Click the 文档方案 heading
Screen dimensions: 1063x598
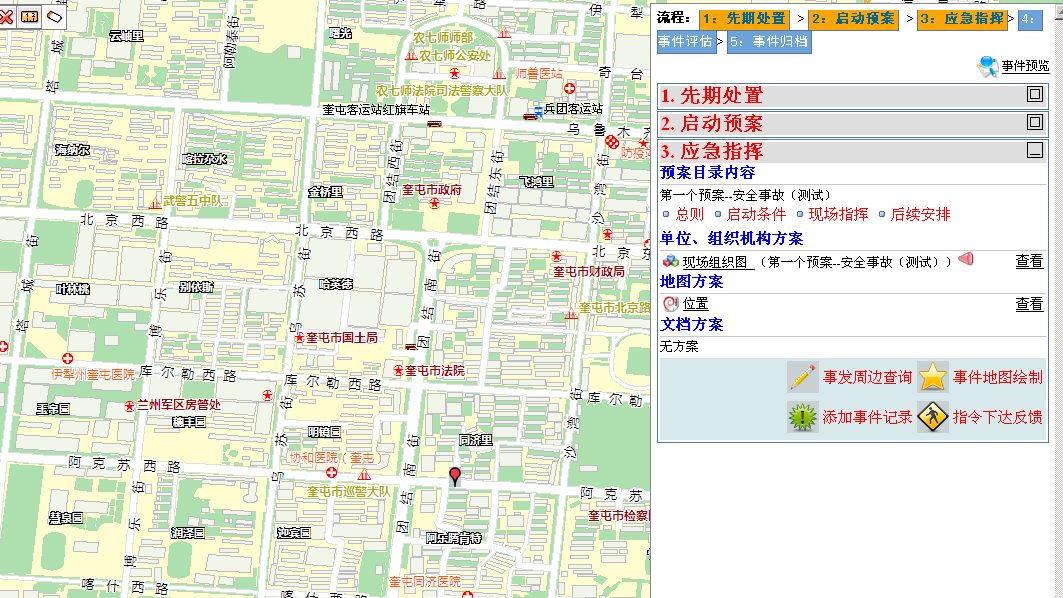click(x=691, y=324)
